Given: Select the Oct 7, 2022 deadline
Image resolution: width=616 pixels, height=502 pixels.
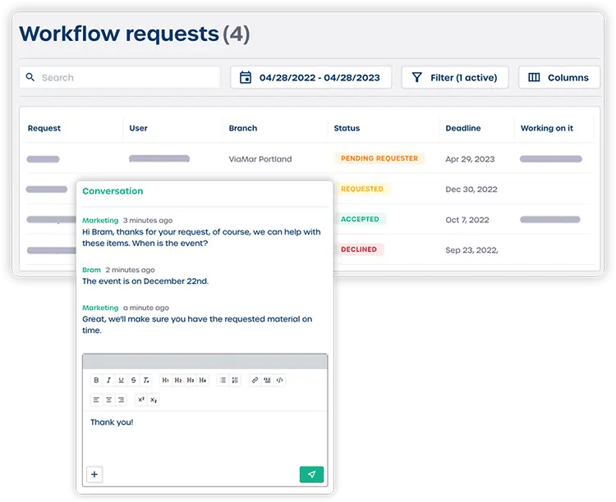Looking at the screenshot, I should [x=467, y=220].
